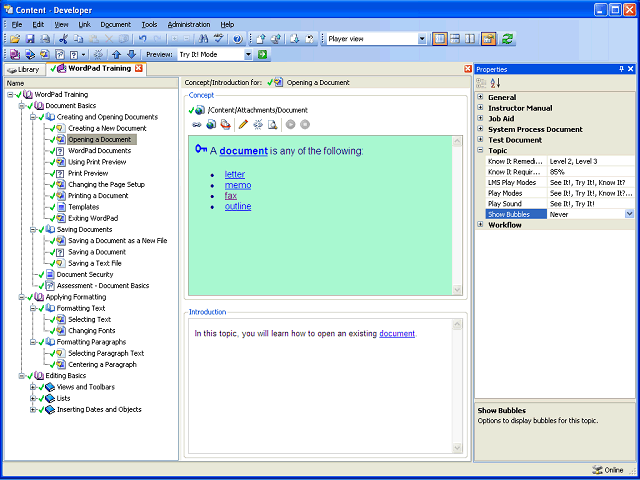Toggle the Properties pane toolbar button
The height and width of the screenshot is (480, 640).
488,39
